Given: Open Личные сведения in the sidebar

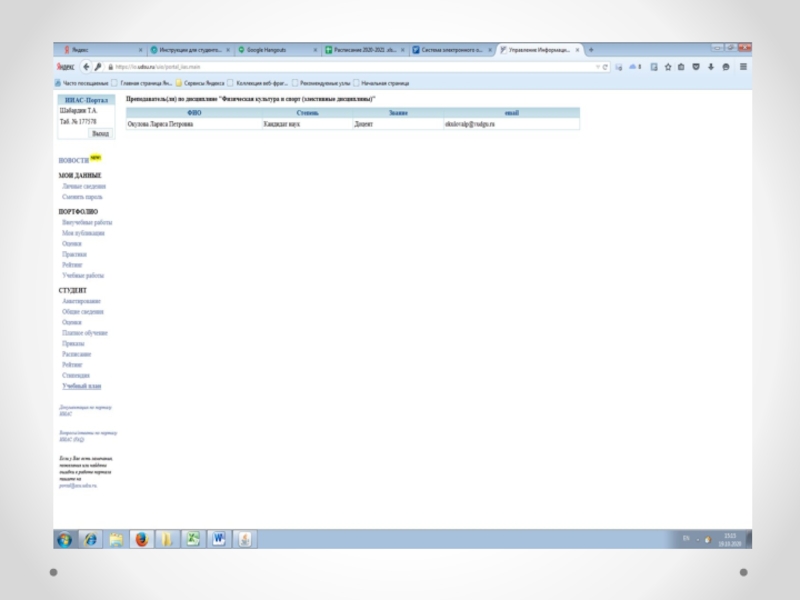Looking at the screenshot, I should click(x=84, y=186).
